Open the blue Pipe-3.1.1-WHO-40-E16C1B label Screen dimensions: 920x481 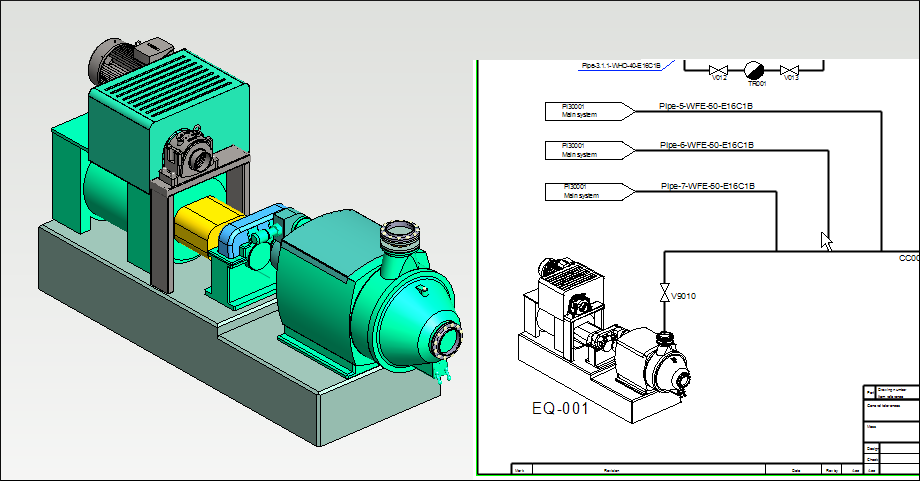coord(621,65)
